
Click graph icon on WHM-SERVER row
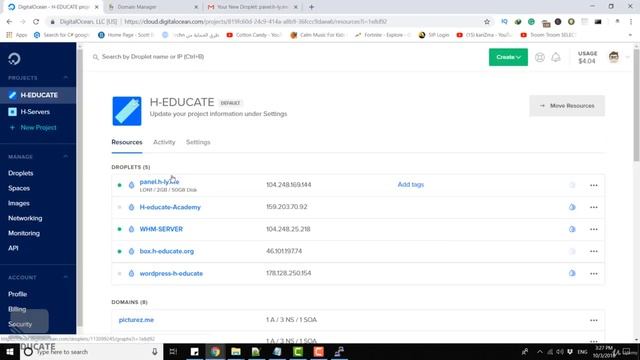572,229
